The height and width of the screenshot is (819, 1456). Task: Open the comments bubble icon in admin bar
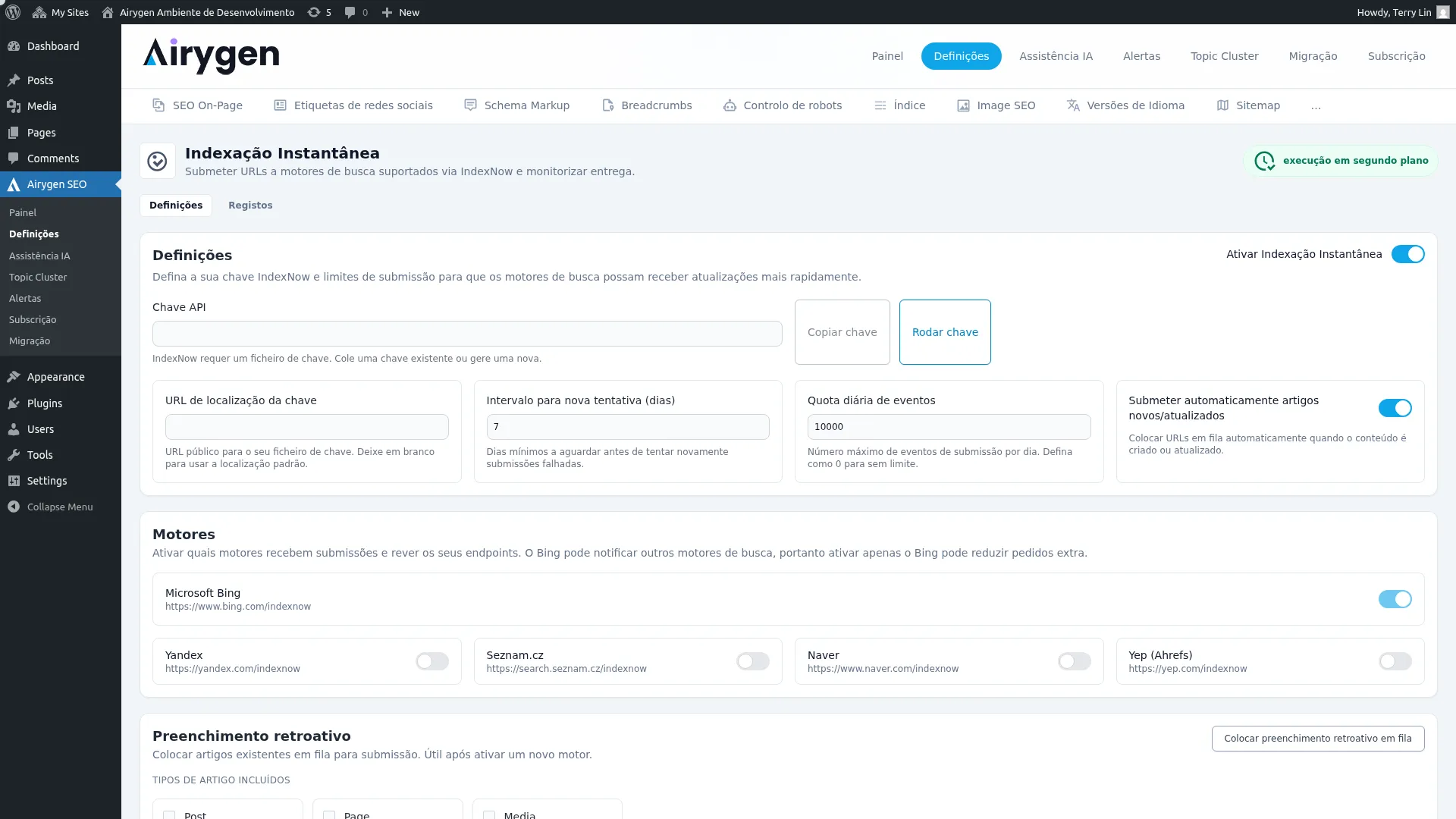click(350, 12)
